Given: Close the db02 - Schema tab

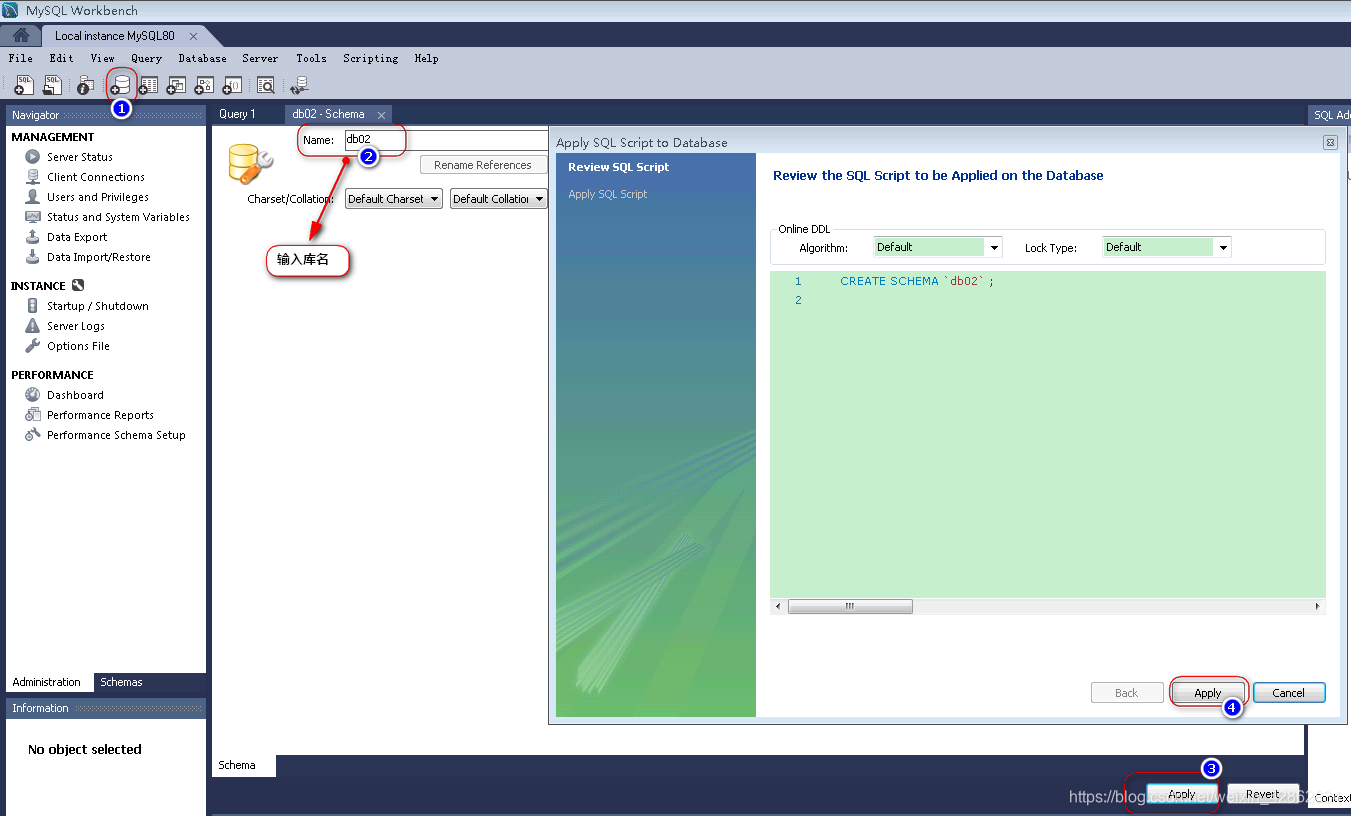Looking at the screenshot, I should click(x=380, y=115).
